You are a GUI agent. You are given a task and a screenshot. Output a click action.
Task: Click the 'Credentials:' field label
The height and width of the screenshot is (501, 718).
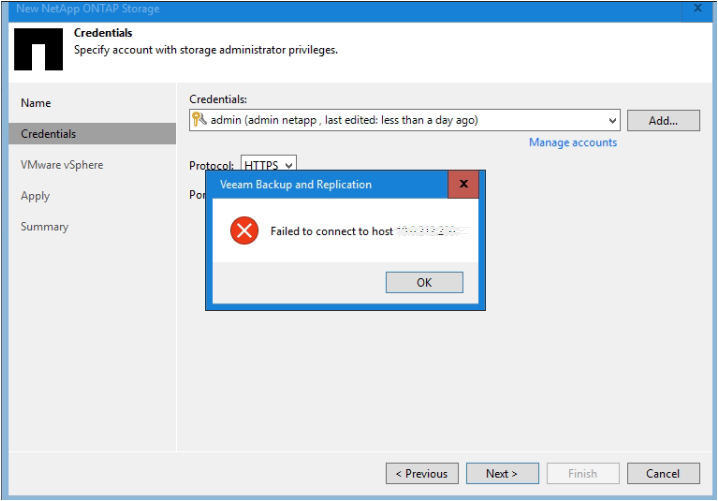pyautogui.click(x=218, y=99)
